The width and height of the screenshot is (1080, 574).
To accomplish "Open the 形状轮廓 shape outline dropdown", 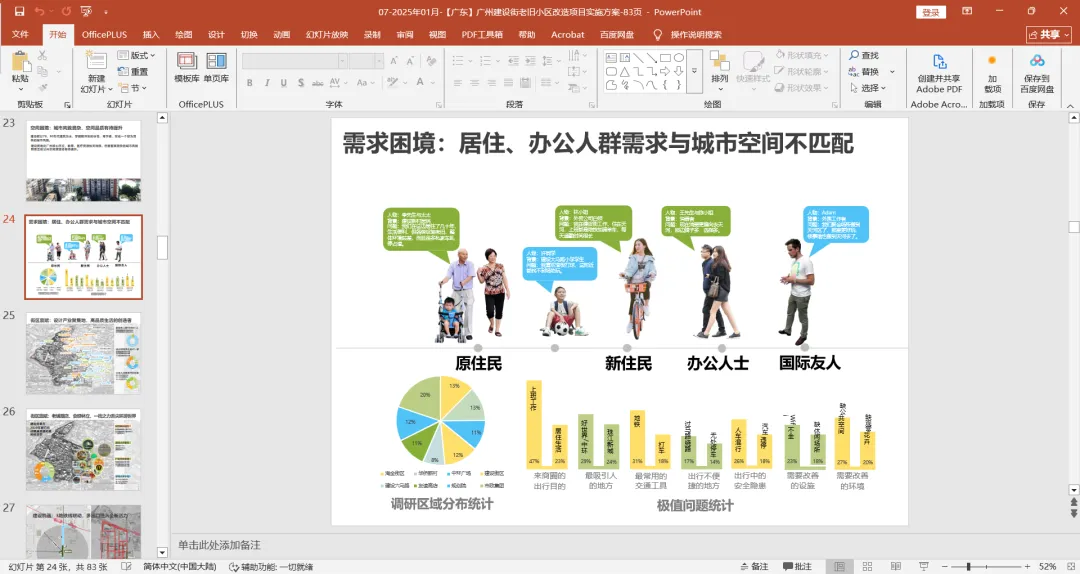I will click(x=802, y=72).
